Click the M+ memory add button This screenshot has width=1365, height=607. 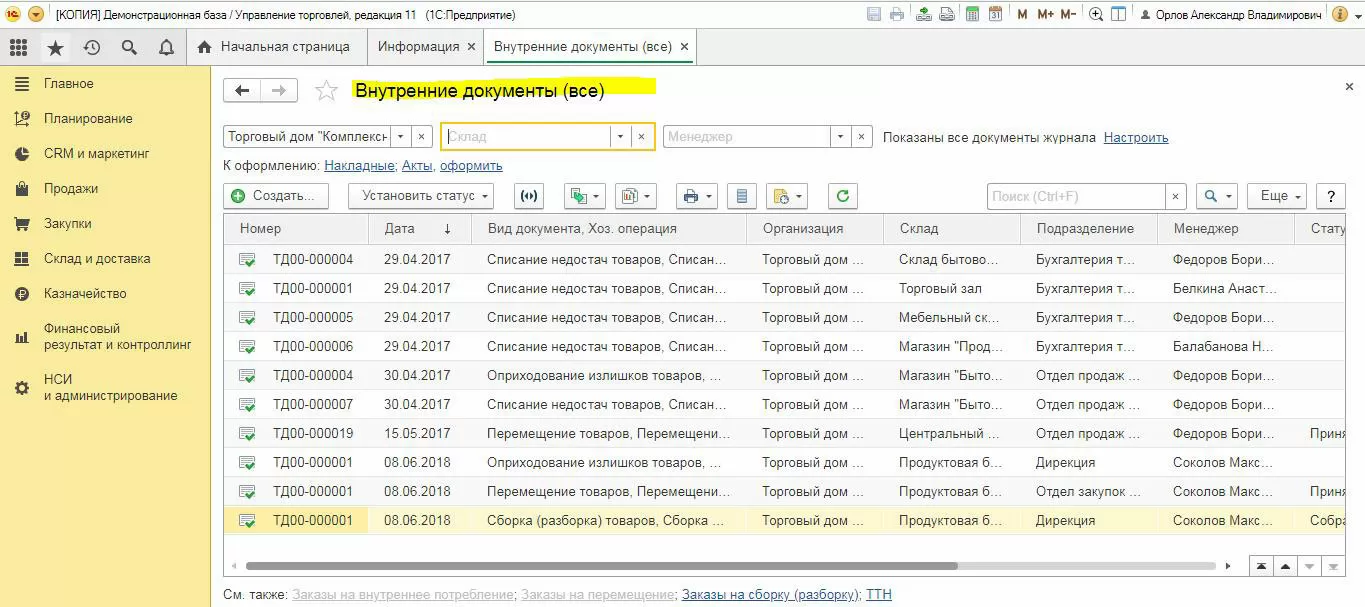pos(1045,14)
